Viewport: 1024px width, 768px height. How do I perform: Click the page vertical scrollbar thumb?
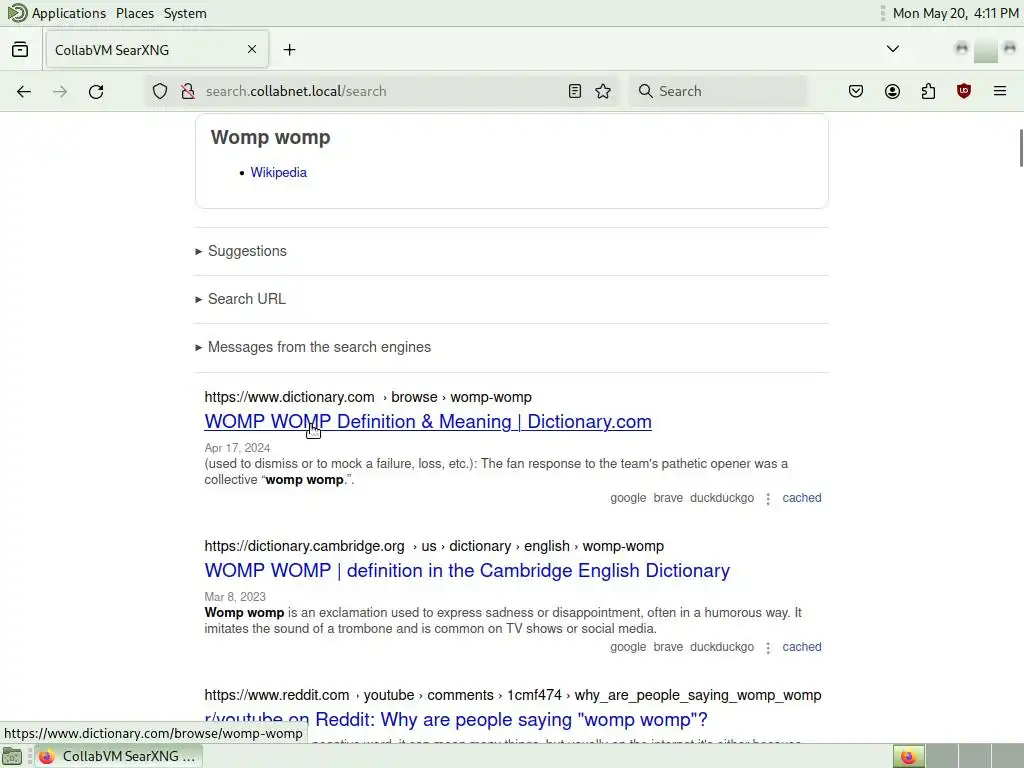coord(1021,148)
